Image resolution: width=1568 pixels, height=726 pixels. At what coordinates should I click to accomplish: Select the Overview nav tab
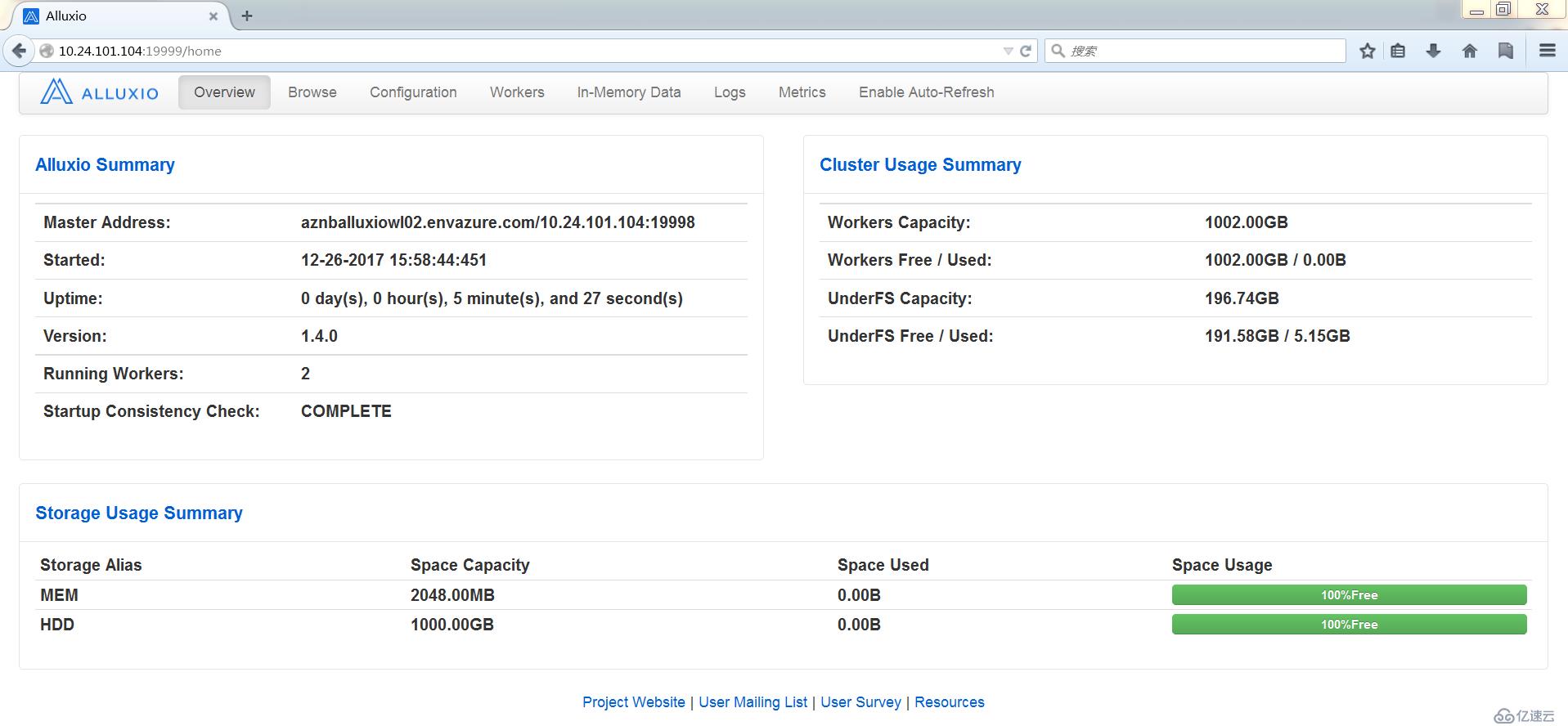[224, 92]
